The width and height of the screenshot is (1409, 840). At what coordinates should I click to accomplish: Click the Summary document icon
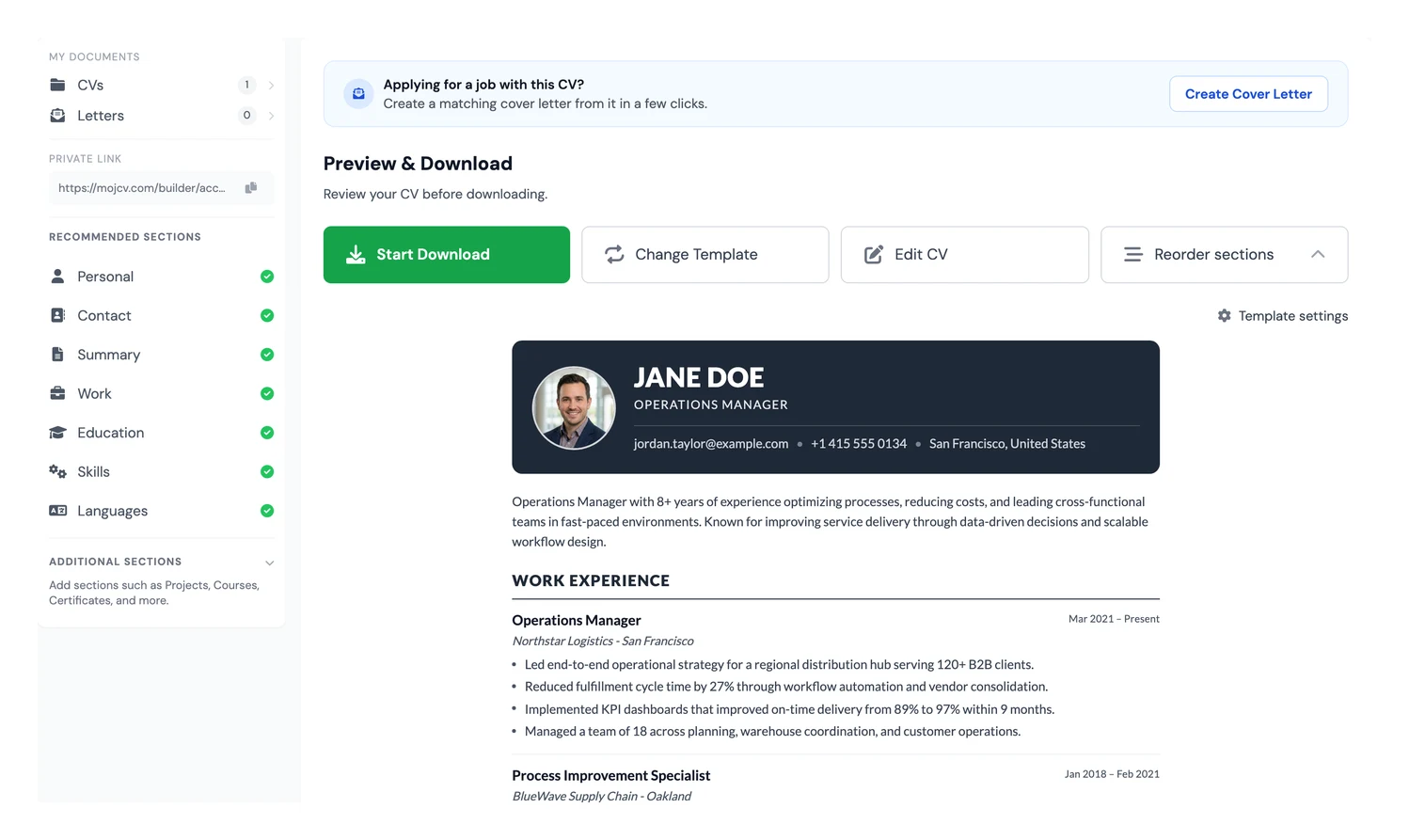[57, 355]
